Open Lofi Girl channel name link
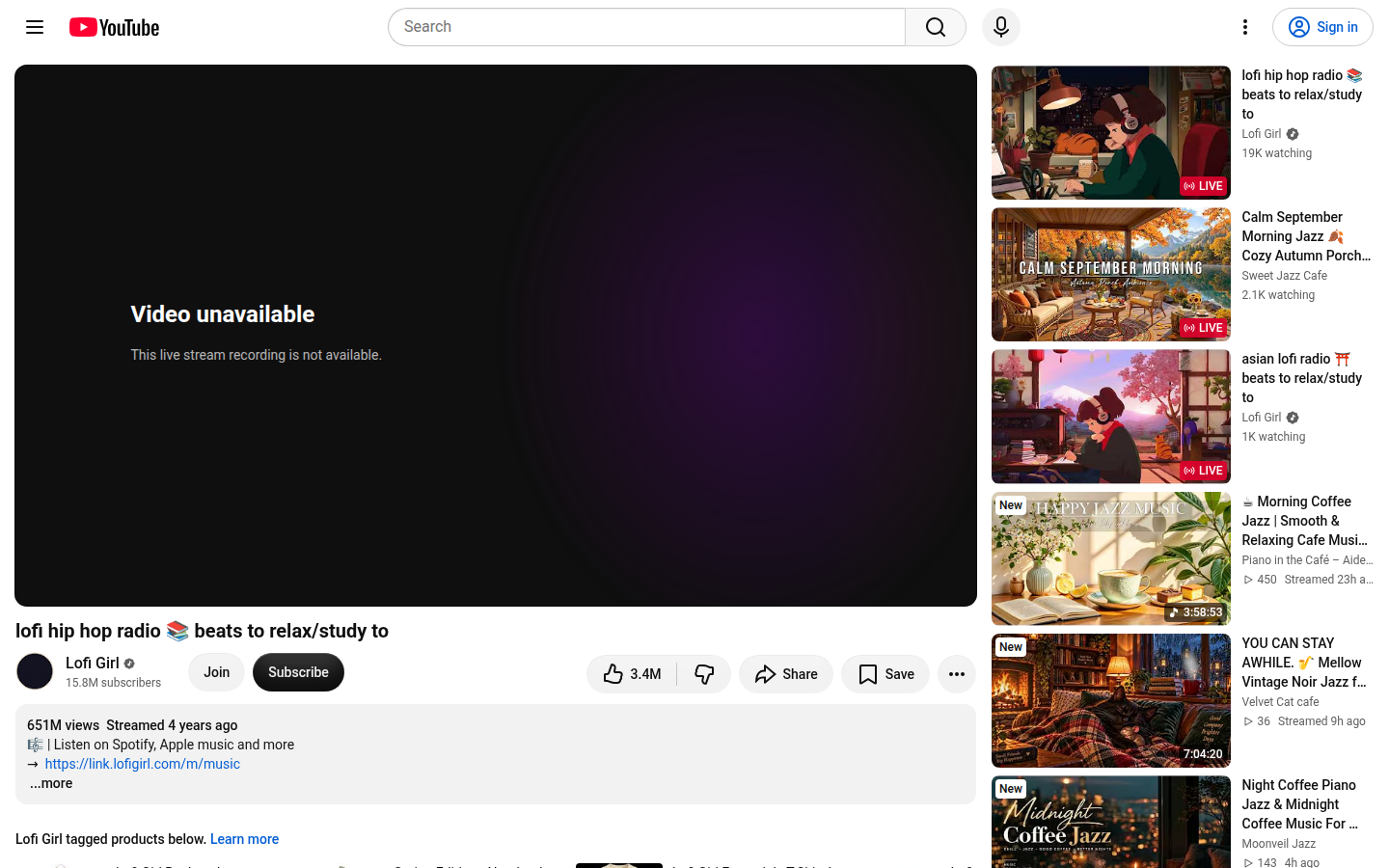 coord(93,663)
